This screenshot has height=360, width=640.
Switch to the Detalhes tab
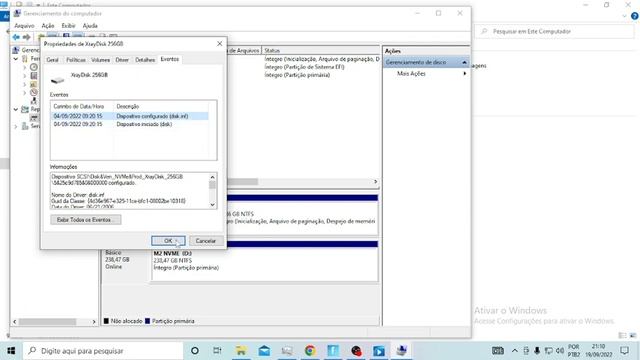(145, 60)
